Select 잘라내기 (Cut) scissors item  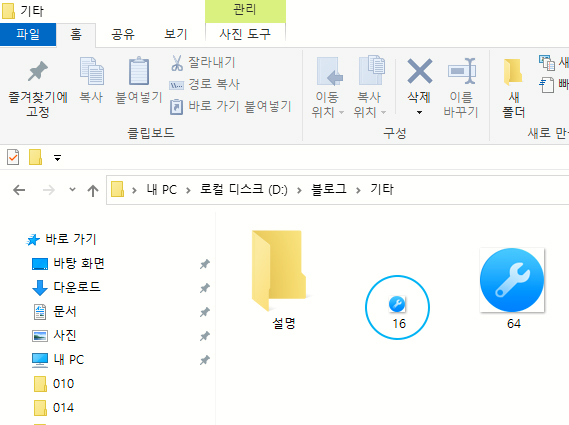pyautogui.click(x=203, y=62)
